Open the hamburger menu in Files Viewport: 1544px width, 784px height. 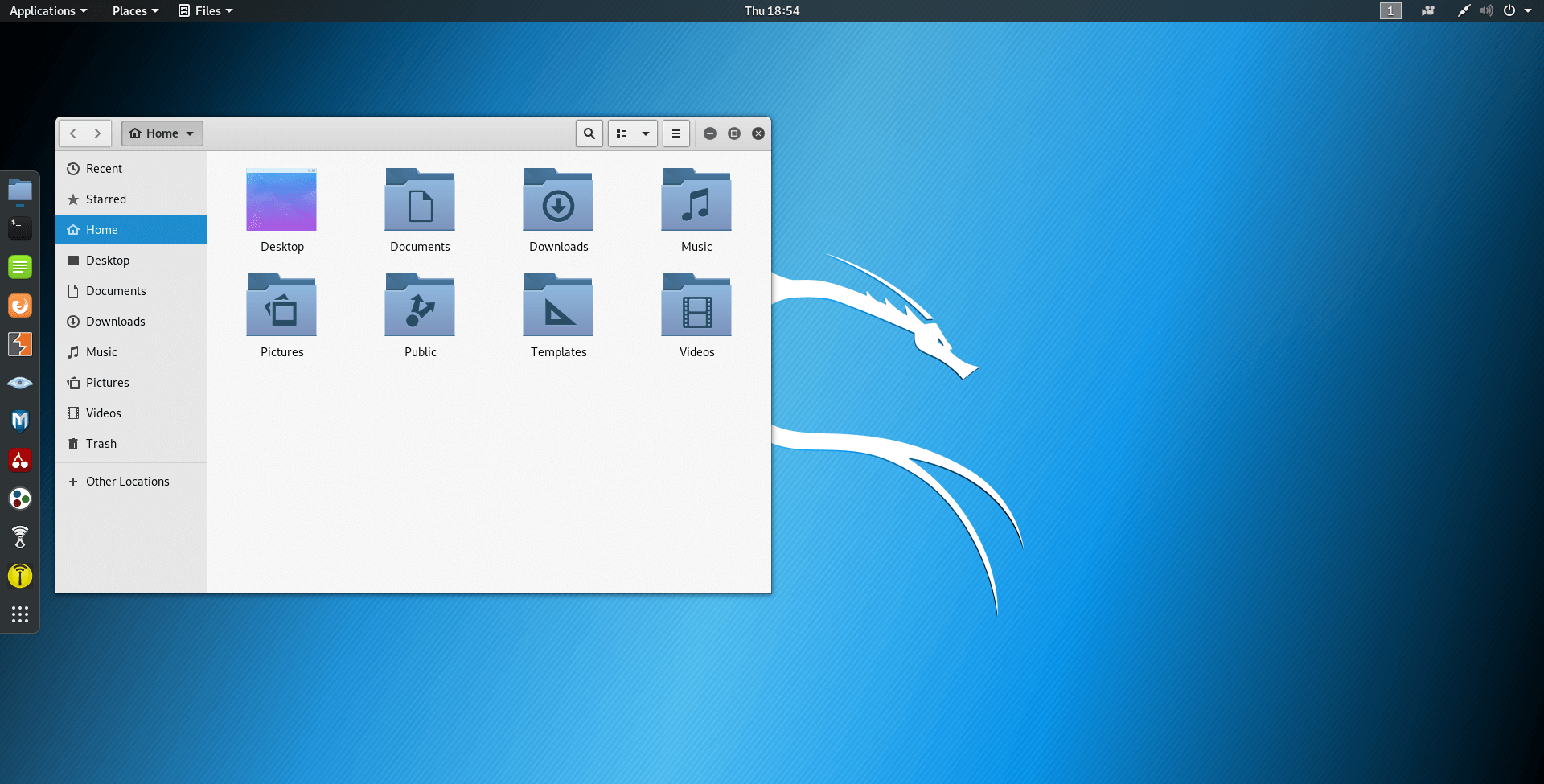coord(676,133)
